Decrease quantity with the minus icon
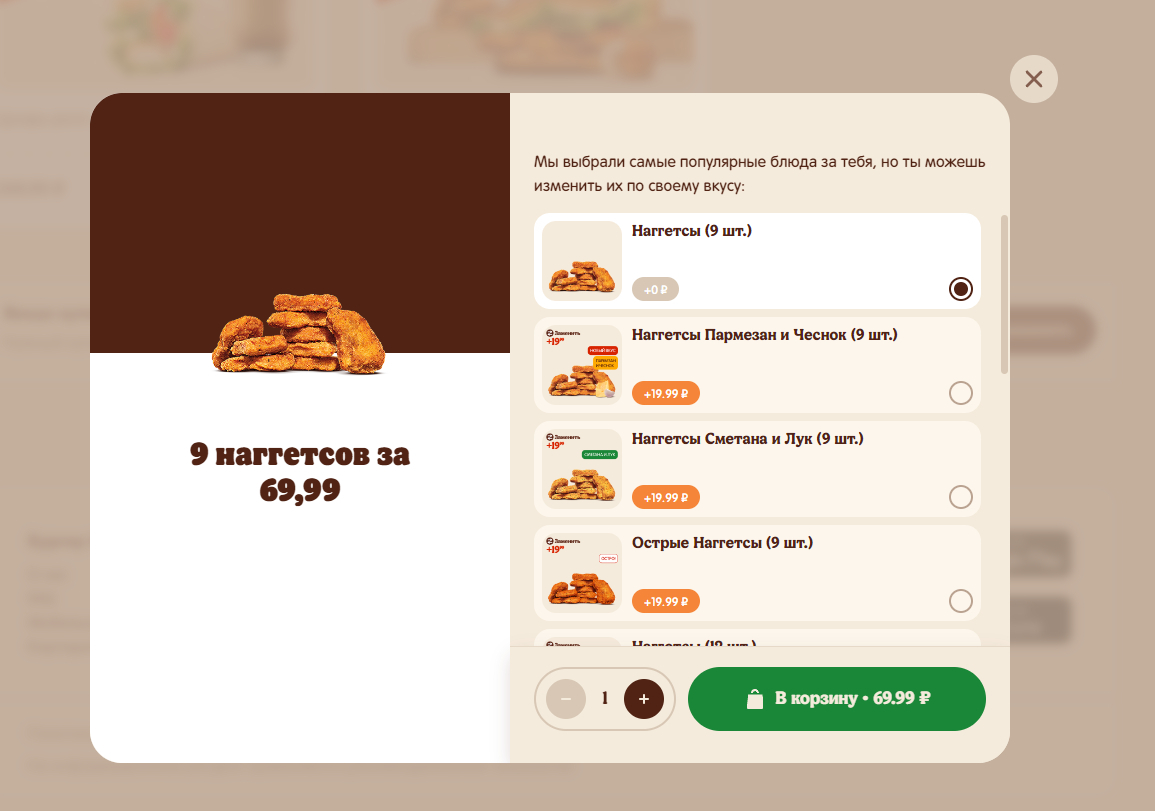1155x811 pixels. (x=566, y=699)
